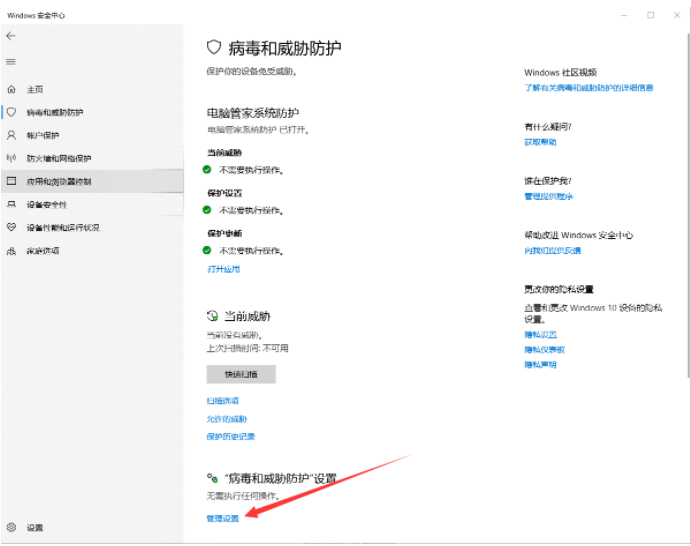
Task: Open 家庭选项 in sidebar
Action: coord(93,251)
